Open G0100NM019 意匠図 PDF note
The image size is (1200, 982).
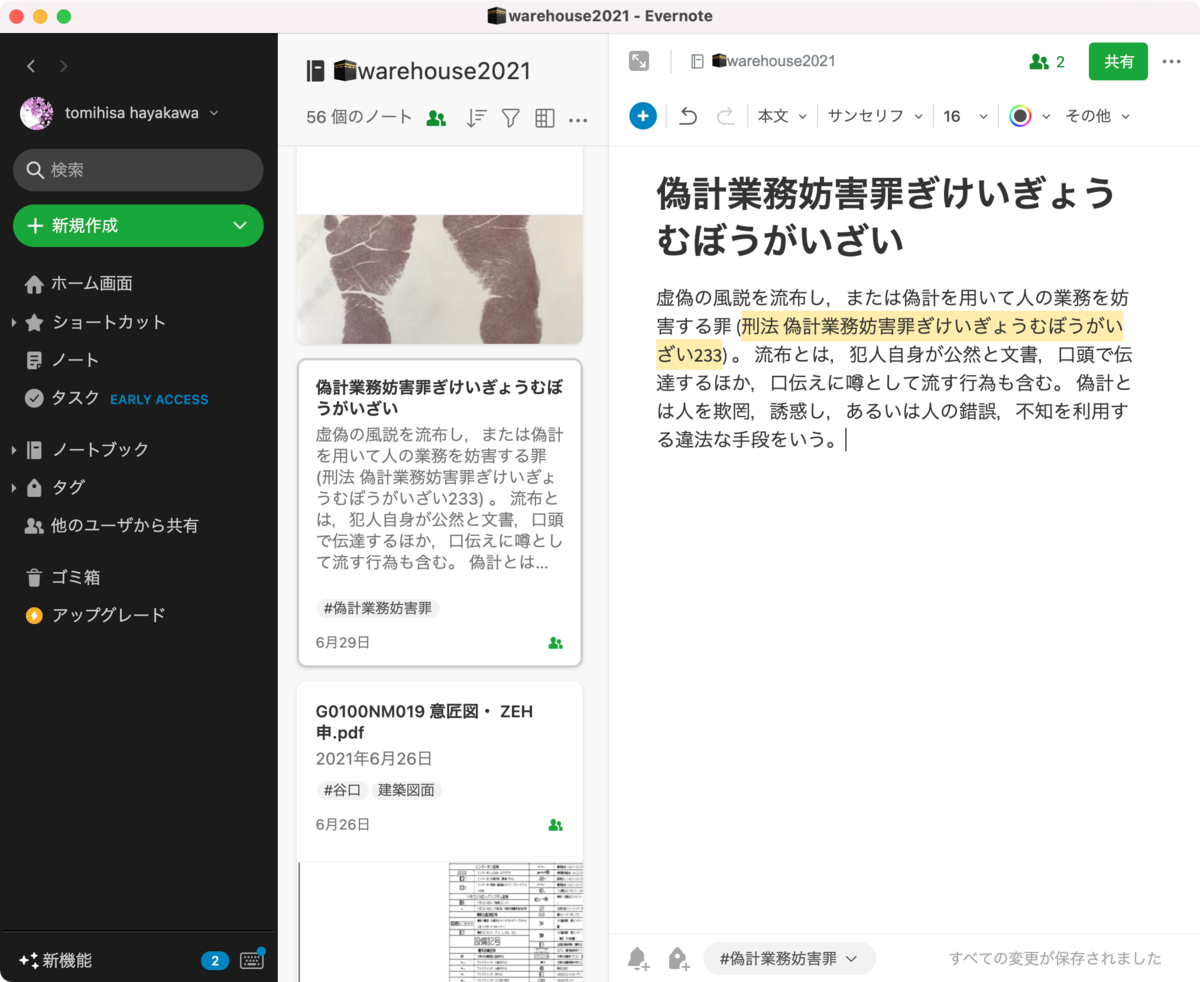440,772
